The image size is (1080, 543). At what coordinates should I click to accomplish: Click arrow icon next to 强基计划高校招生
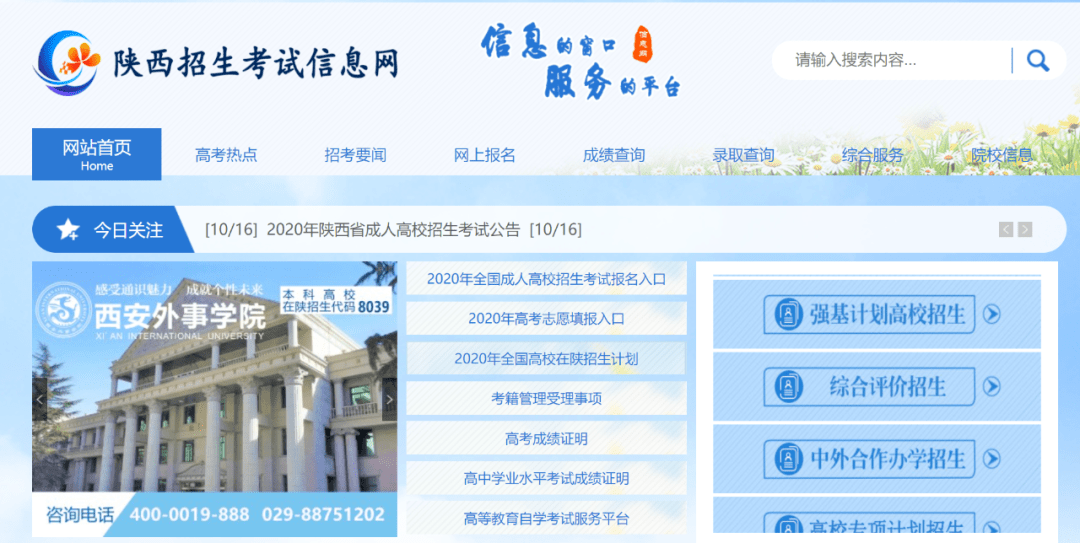991,314
